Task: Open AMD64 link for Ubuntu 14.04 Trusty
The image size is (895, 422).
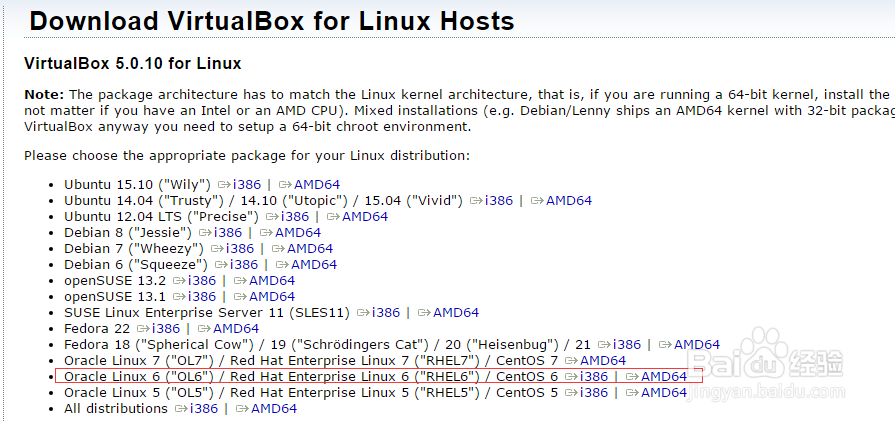Action: tap(569, 200)
